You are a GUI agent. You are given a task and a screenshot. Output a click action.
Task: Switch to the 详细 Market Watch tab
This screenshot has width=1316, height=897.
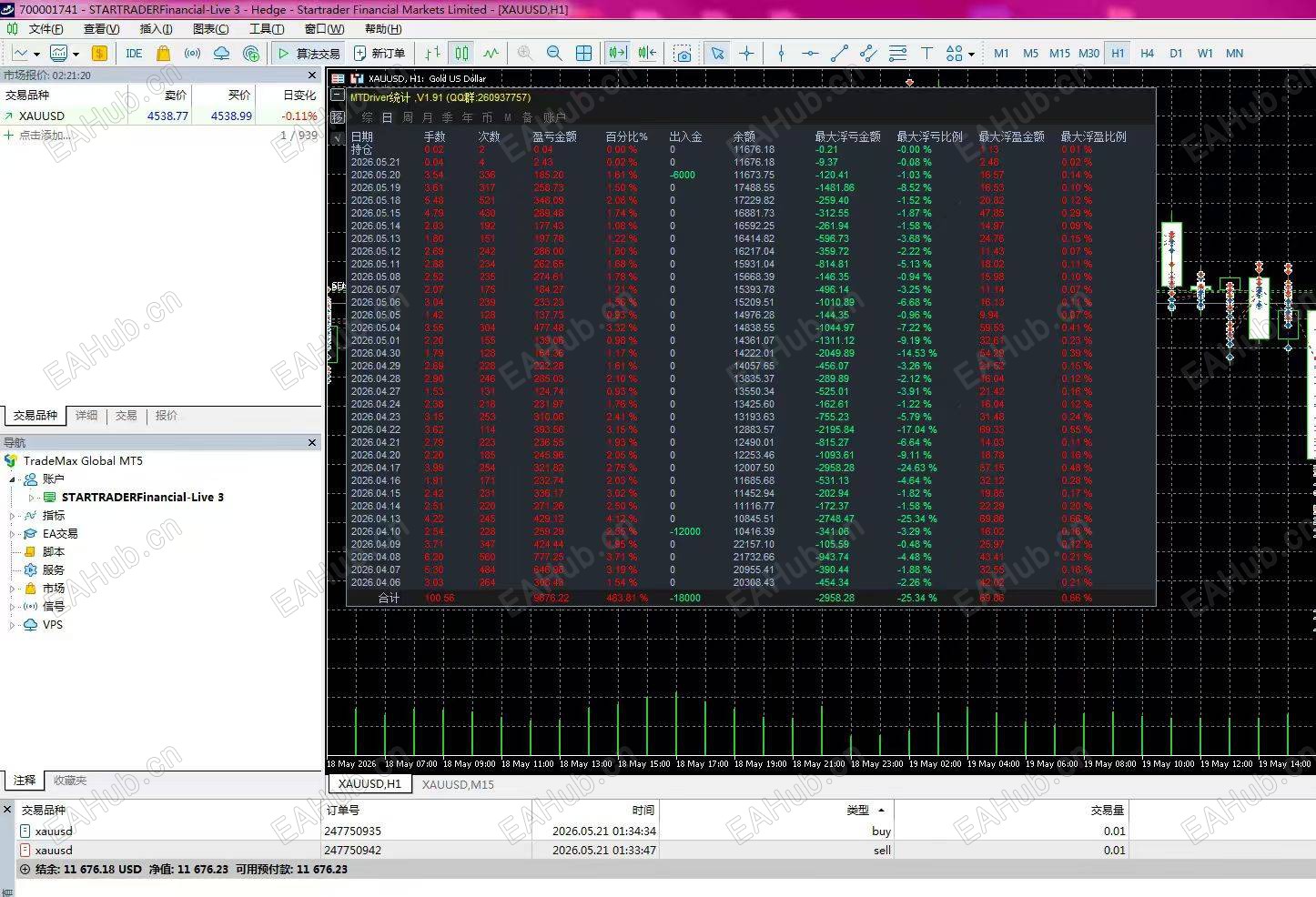(86, 416)
